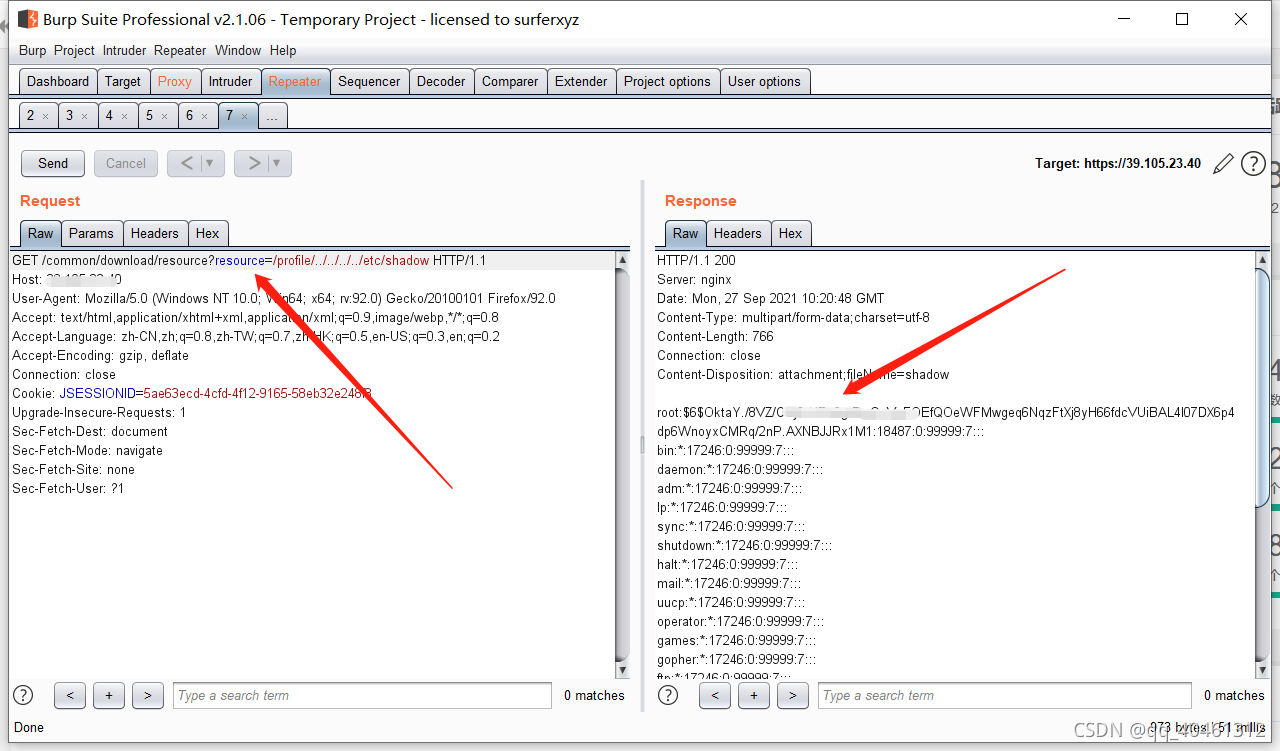
Task: Open help icon beside response search bar
Action: (668, 695)
